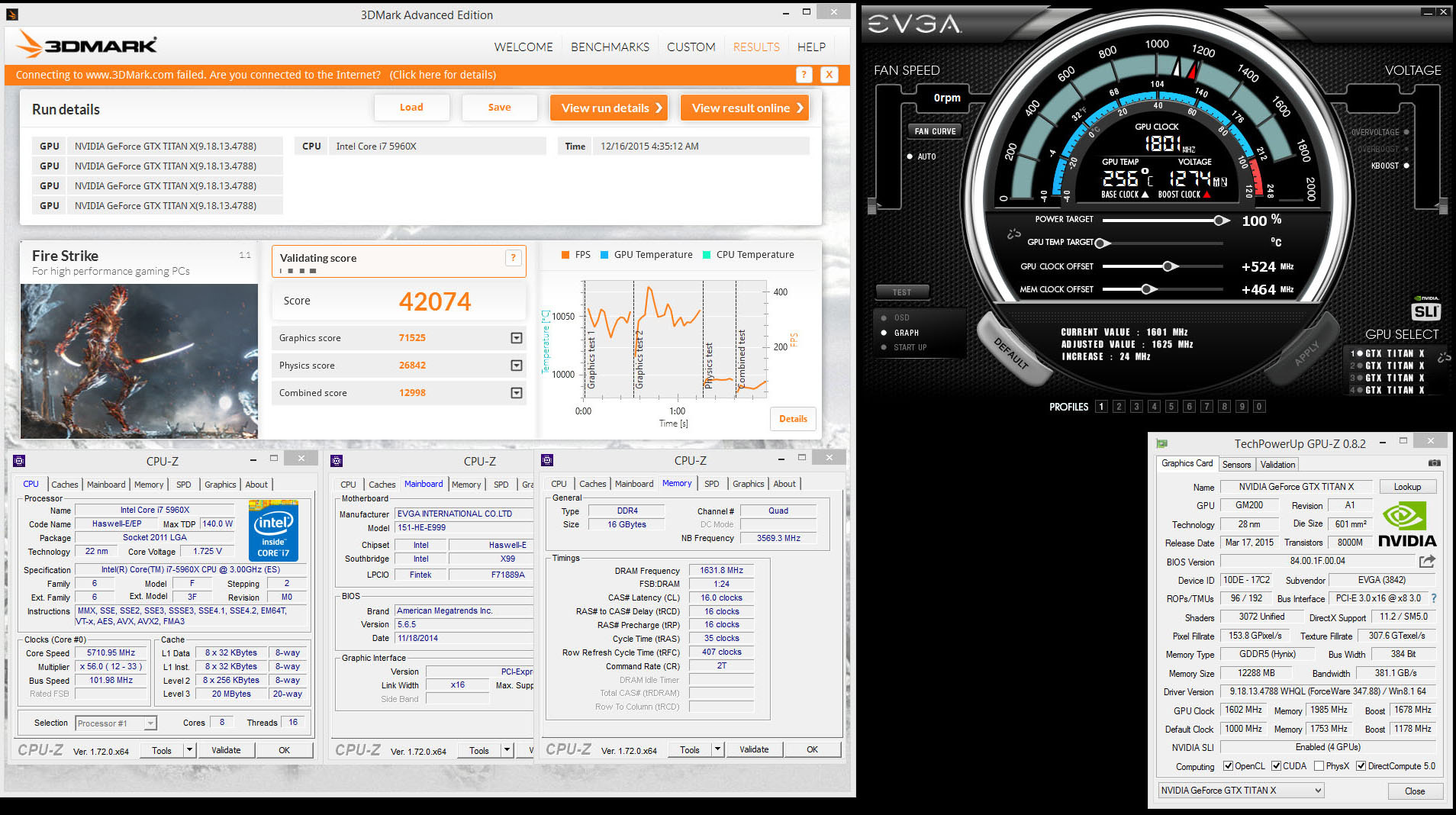Open Tools dropdown arrow in CPU-Z processor window

coord(190,750)
